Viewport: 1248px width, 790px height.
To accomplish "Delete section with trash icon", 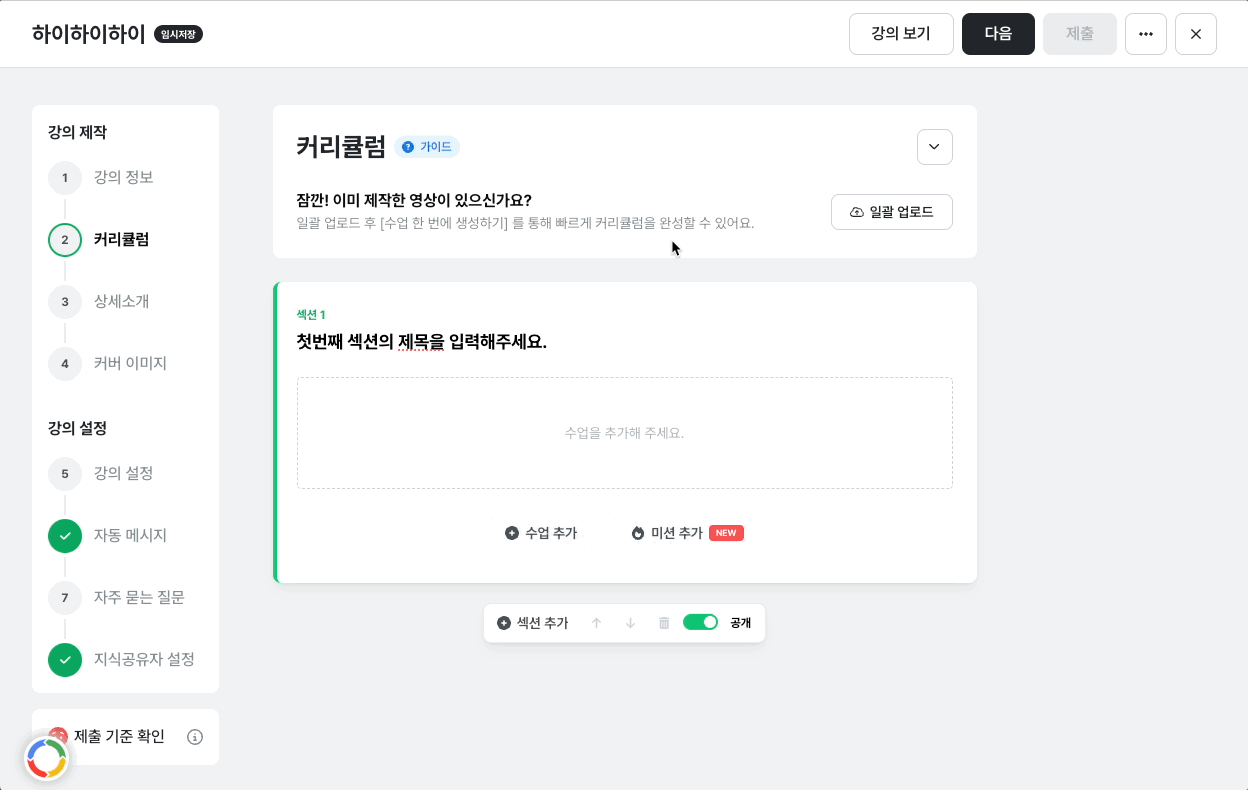I will (x=664, y=623).
